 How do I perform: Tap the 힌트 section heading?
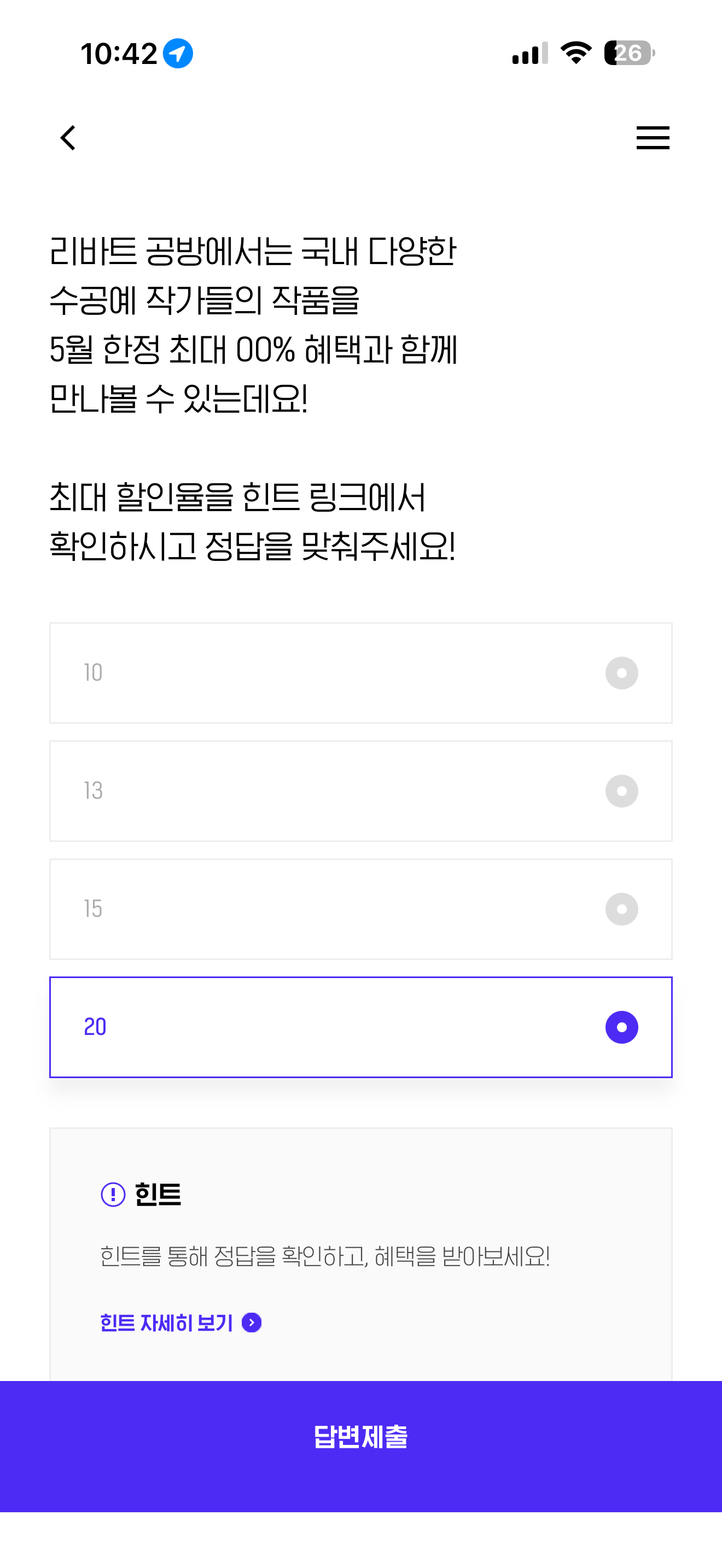(158, 1194)
